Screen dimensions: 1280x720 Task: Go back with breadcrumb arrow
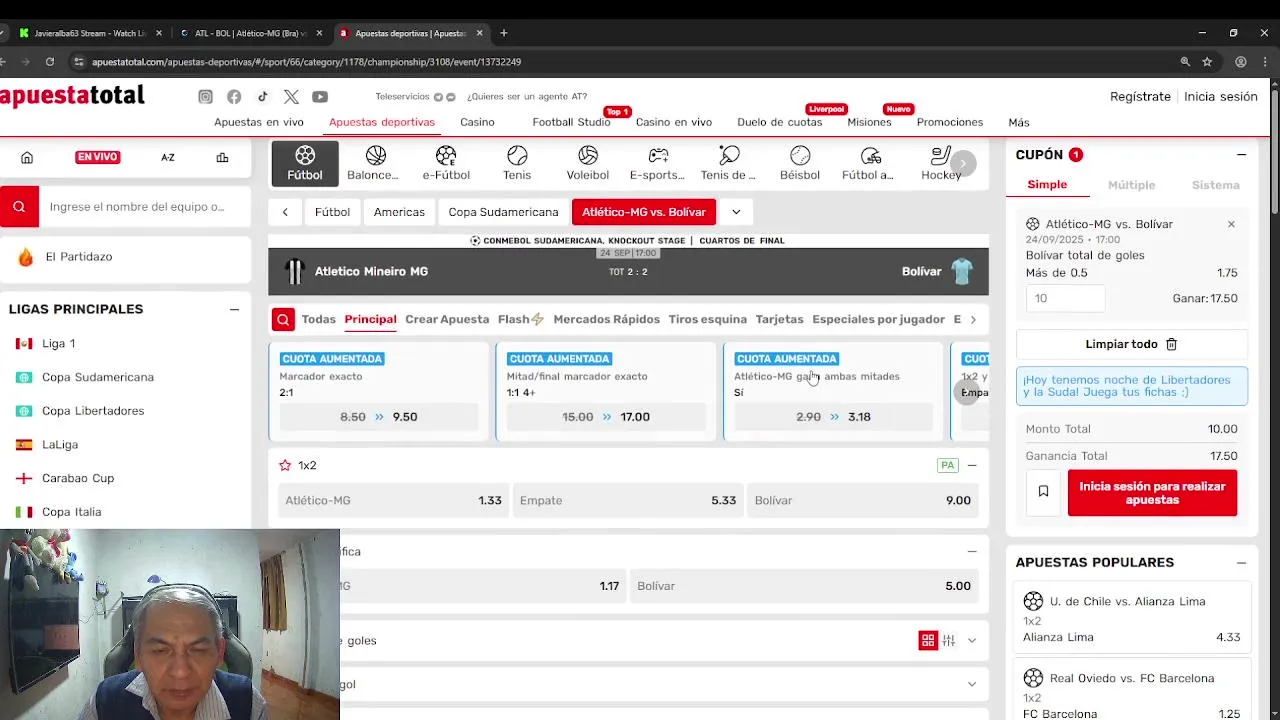point(285,212)
